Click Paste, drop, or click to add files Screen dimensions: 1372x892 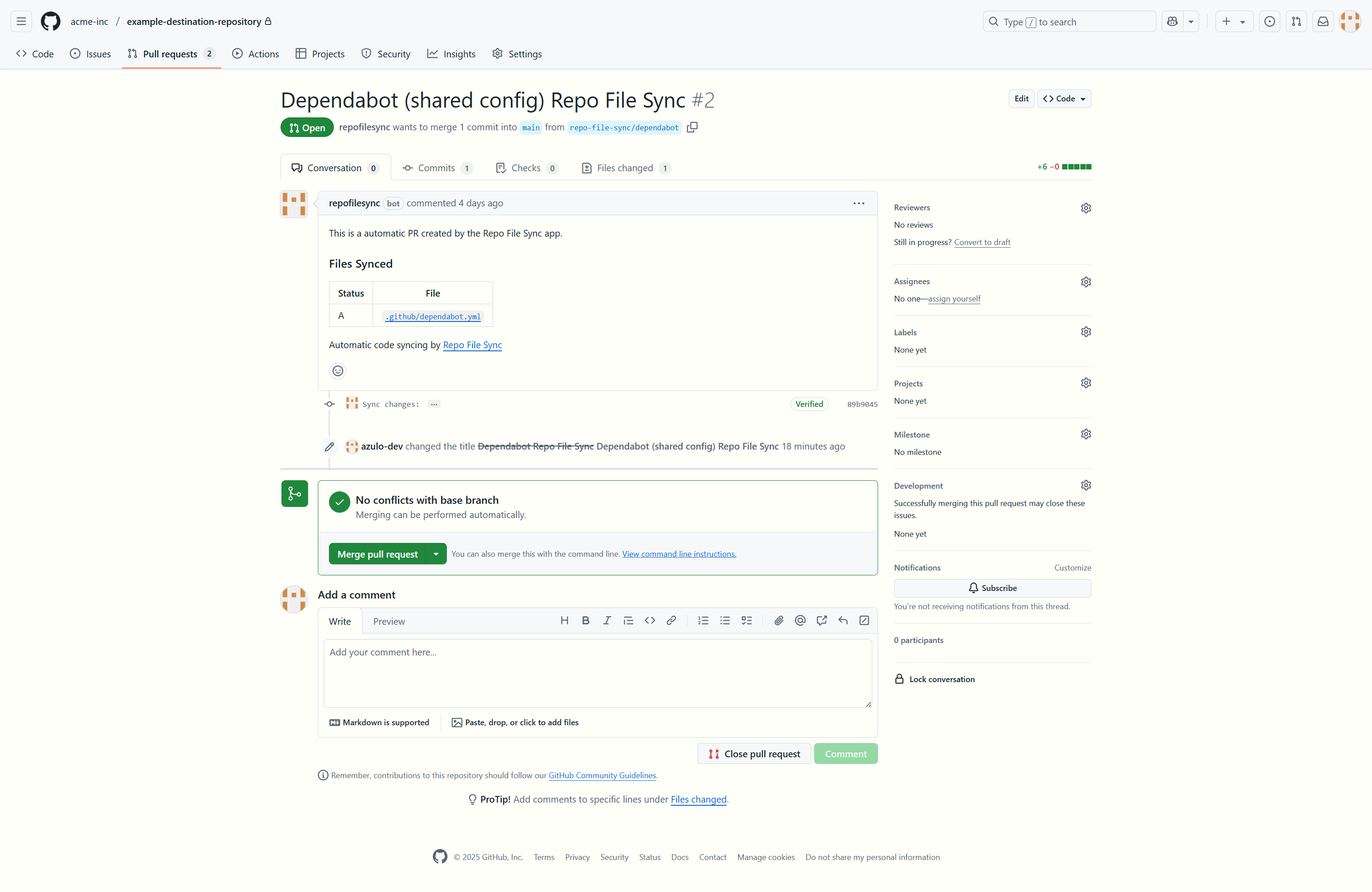pos(515,723)
